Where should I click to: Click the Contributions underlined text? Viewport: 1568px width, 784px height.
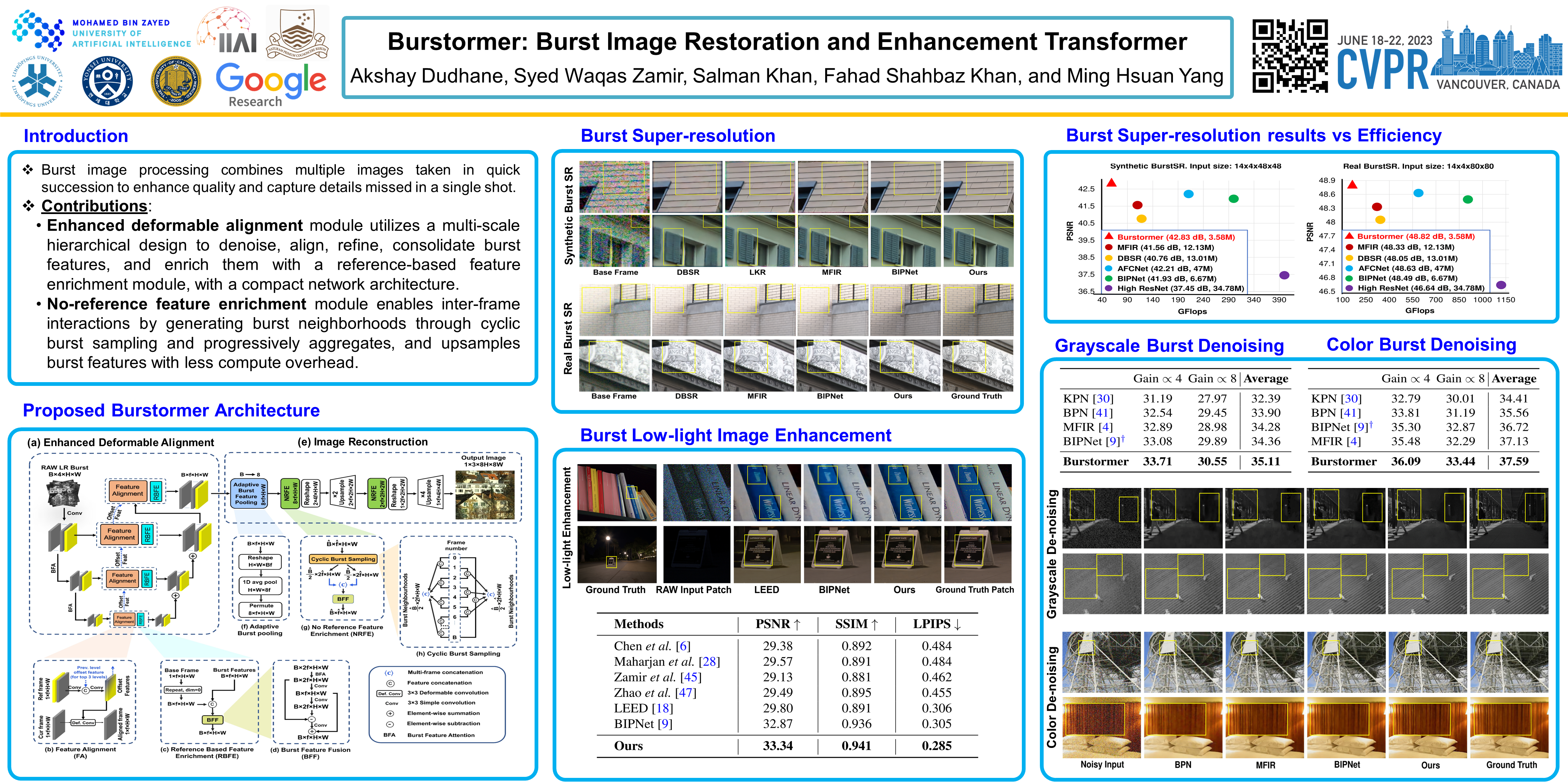[94, 206]
